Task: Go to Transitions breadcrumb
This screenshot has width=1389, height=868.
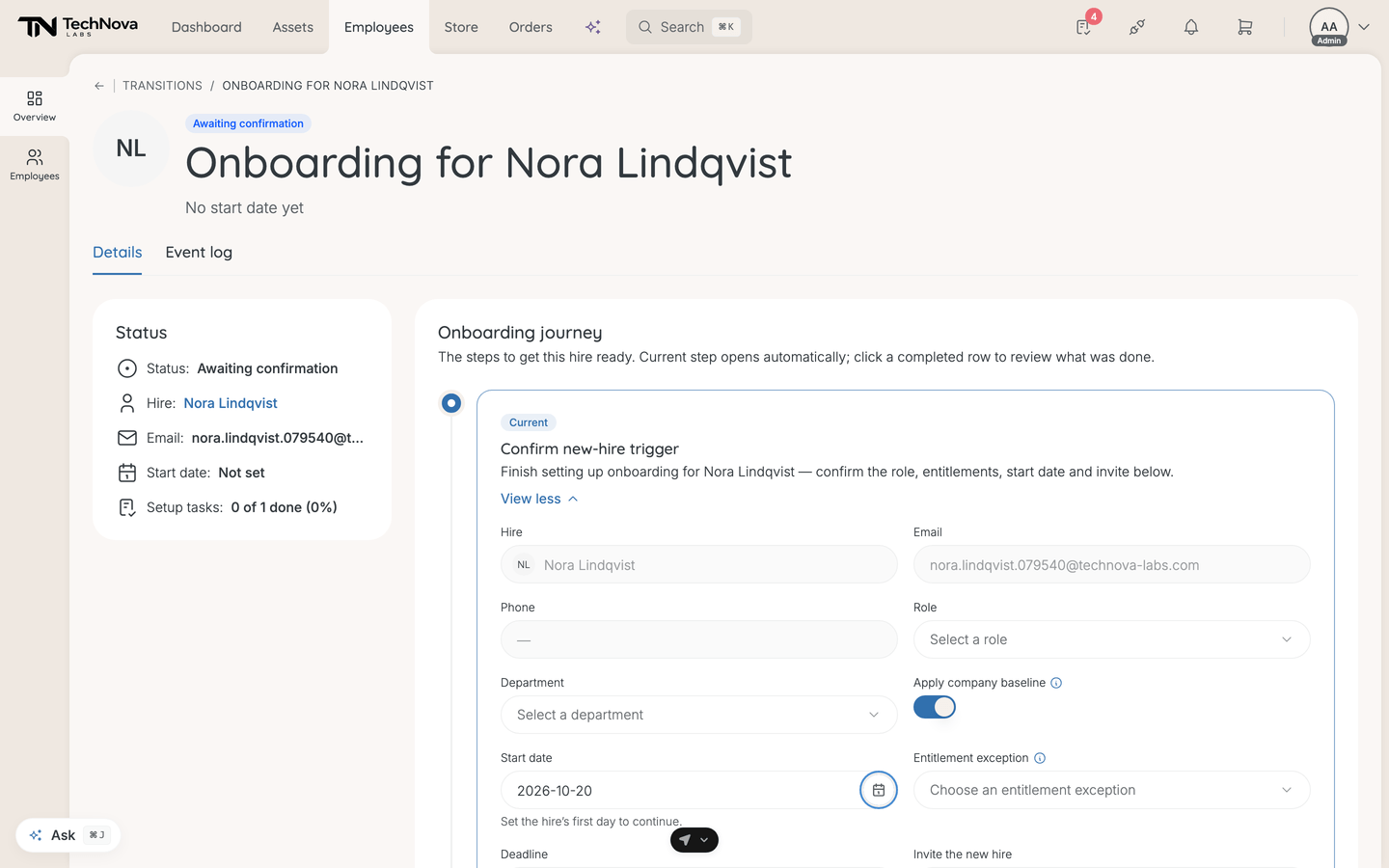Action: click(162, 86)
